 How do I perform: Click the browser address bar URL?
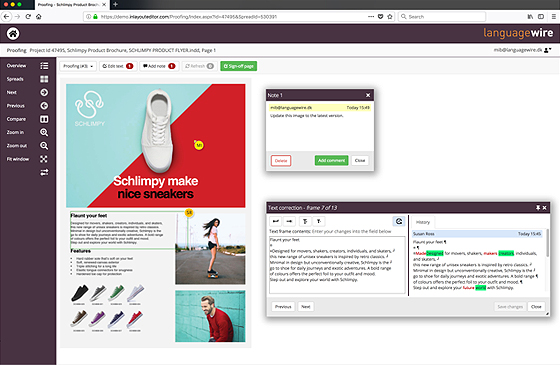point(189,16)
